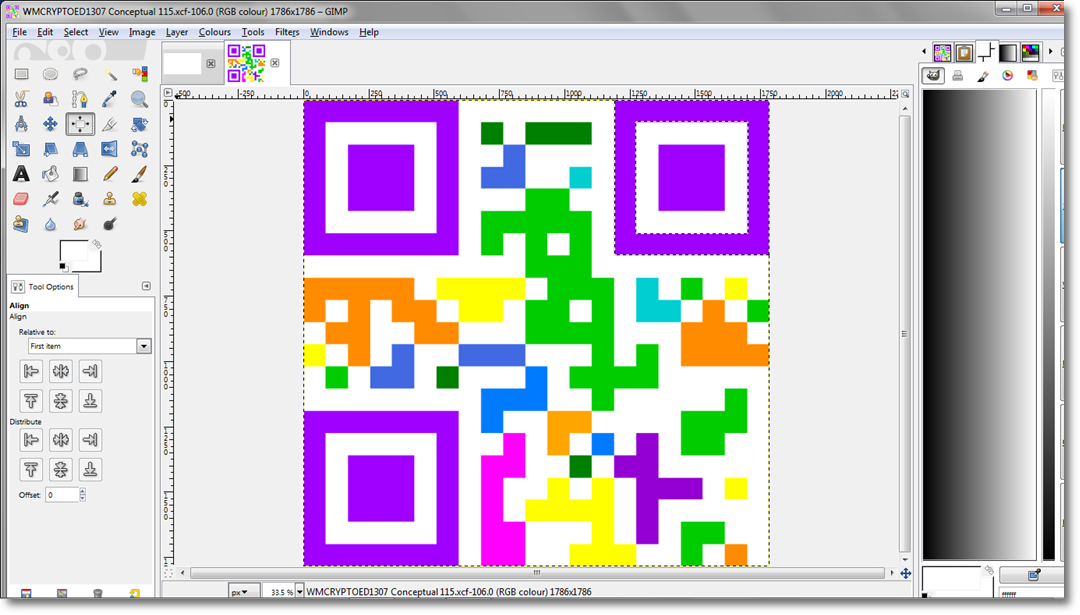The image size is (1080, 615).
Task: Select the Ink tool
Action: [80, 199]
